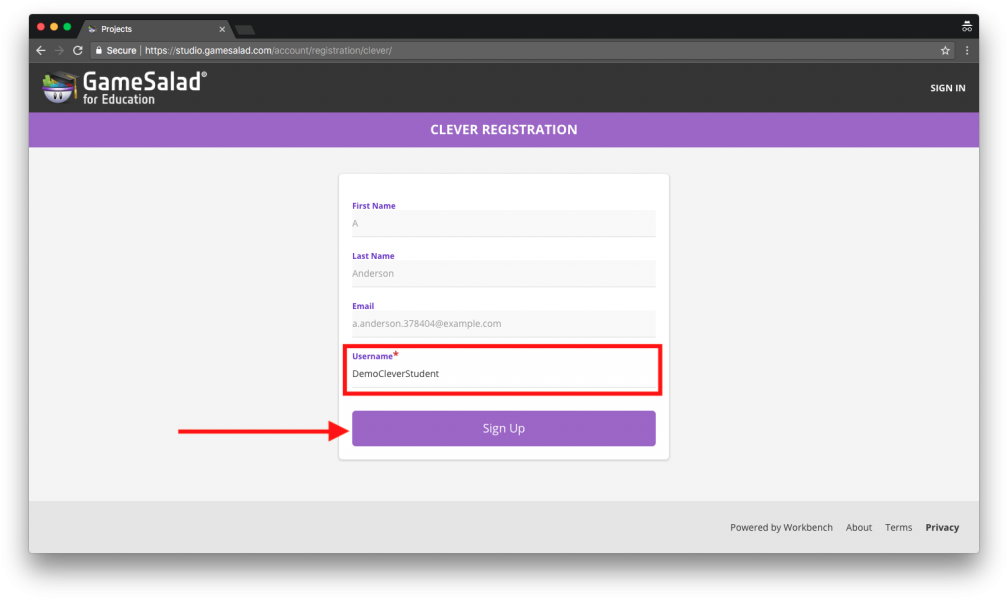Click the browser back arrow
Image resolution: width=1007 pixels, height=598 pixels.
click(41, 50)
